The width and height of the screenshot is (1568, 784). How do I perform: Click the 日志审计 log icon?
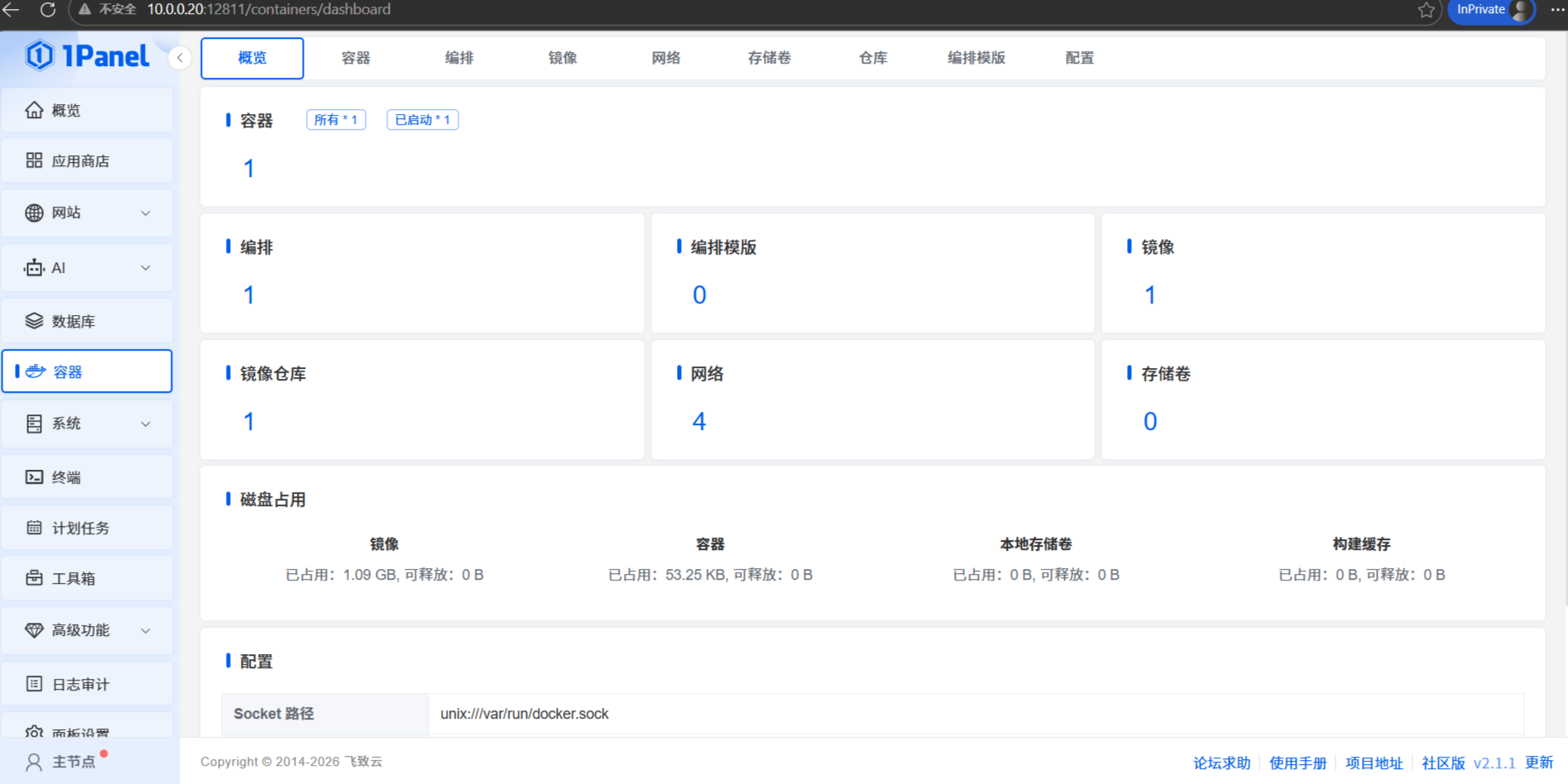click(x=34, y=684)
